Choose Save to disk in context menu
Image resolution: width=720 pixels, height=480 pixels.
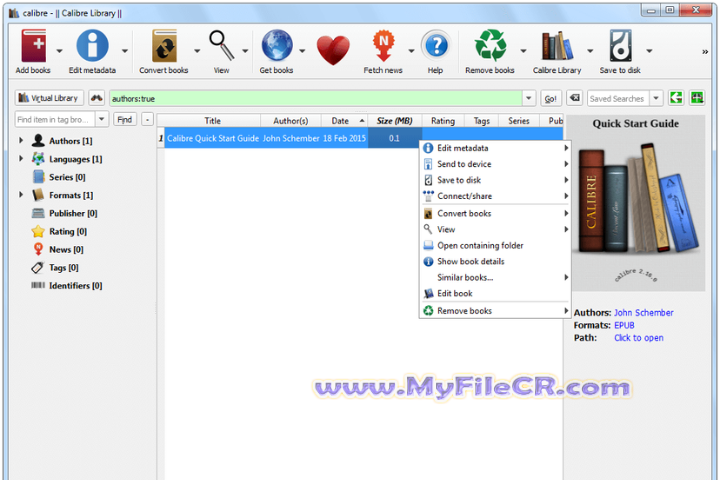(496, 180)
